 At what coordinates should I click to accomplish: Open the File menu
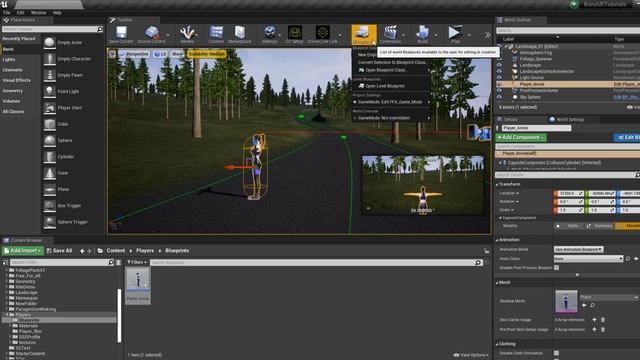(7, 13)
